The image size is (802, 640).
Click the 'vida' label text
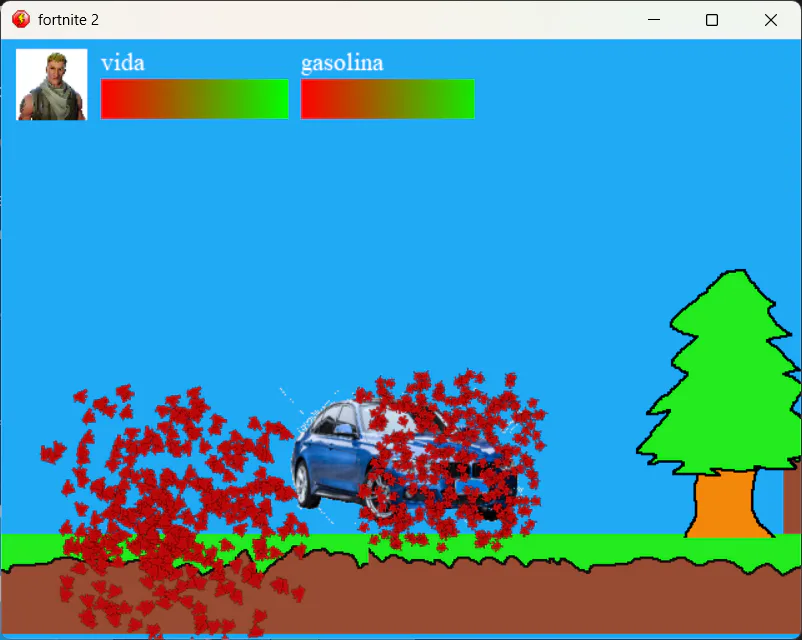[x=123, y=63]
